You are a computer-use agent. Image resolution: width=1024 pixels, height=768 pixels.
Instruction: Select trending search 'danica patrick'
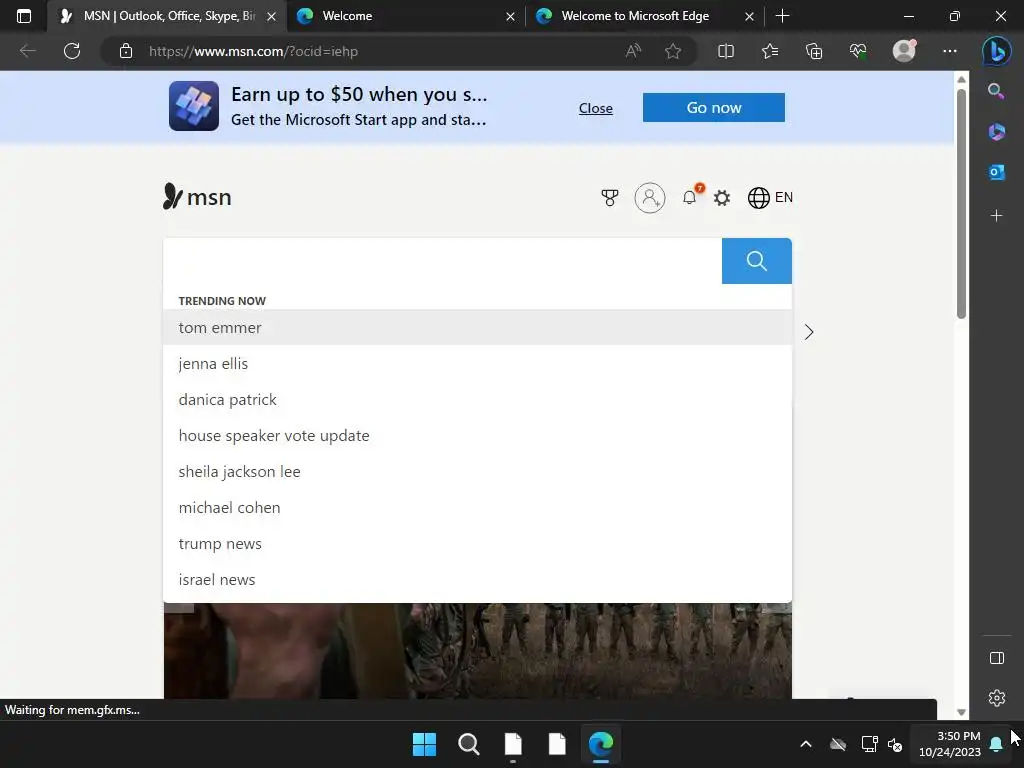[477, 400]
